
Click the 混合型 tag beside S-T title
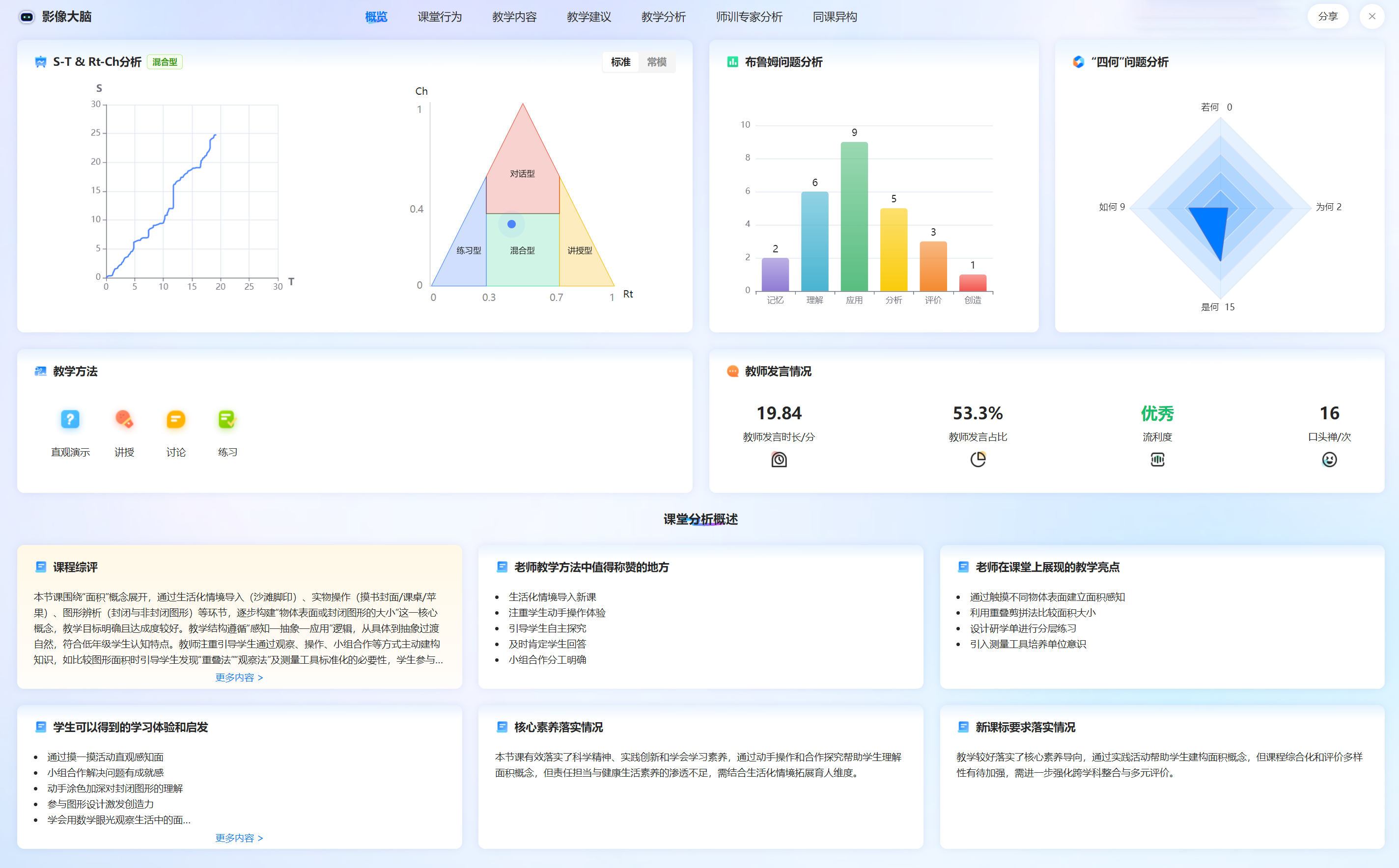click(x=165, y=62)
